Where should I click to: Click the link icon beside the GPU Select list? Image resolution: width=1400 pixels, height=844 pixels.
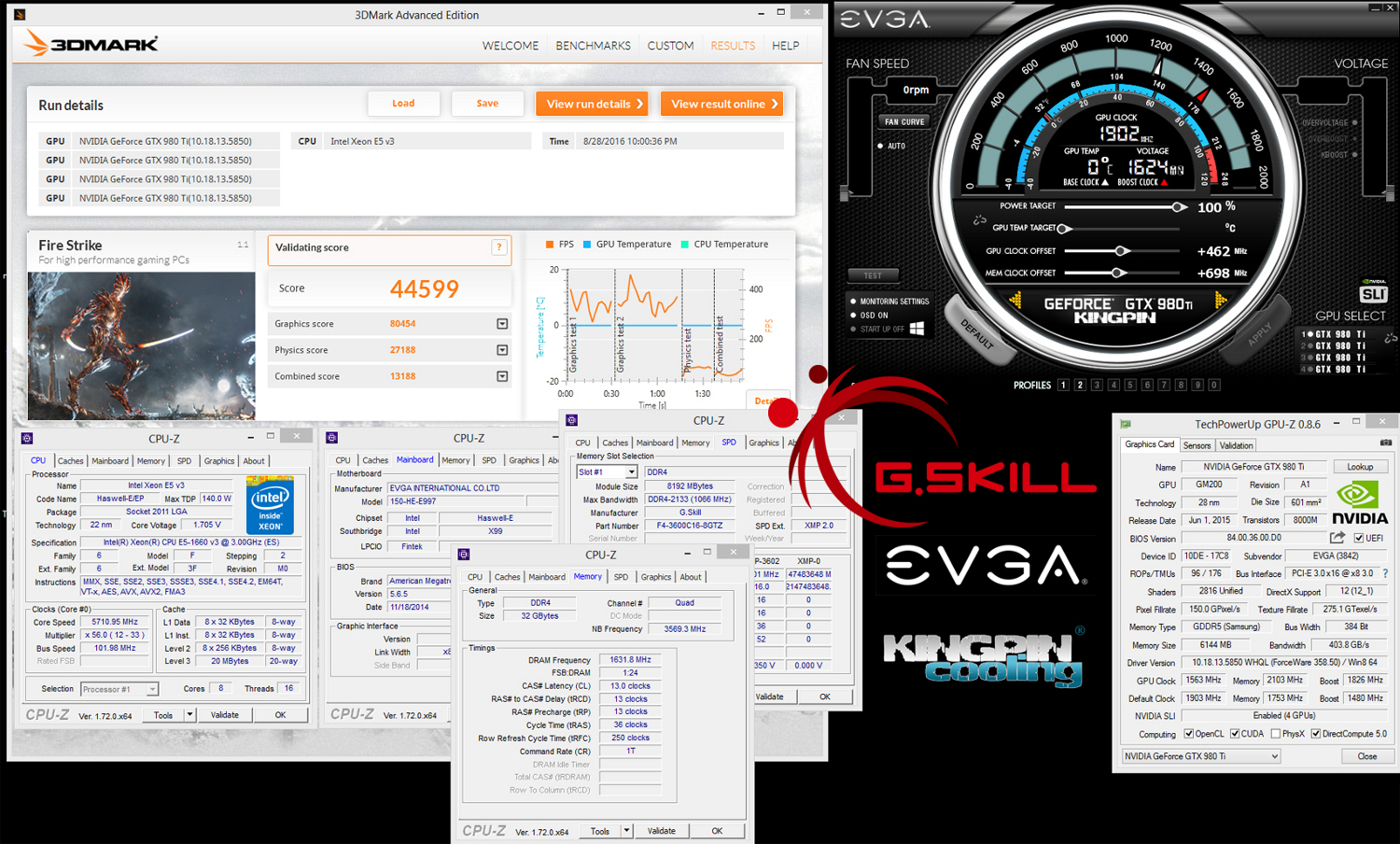click(1391, 338)
